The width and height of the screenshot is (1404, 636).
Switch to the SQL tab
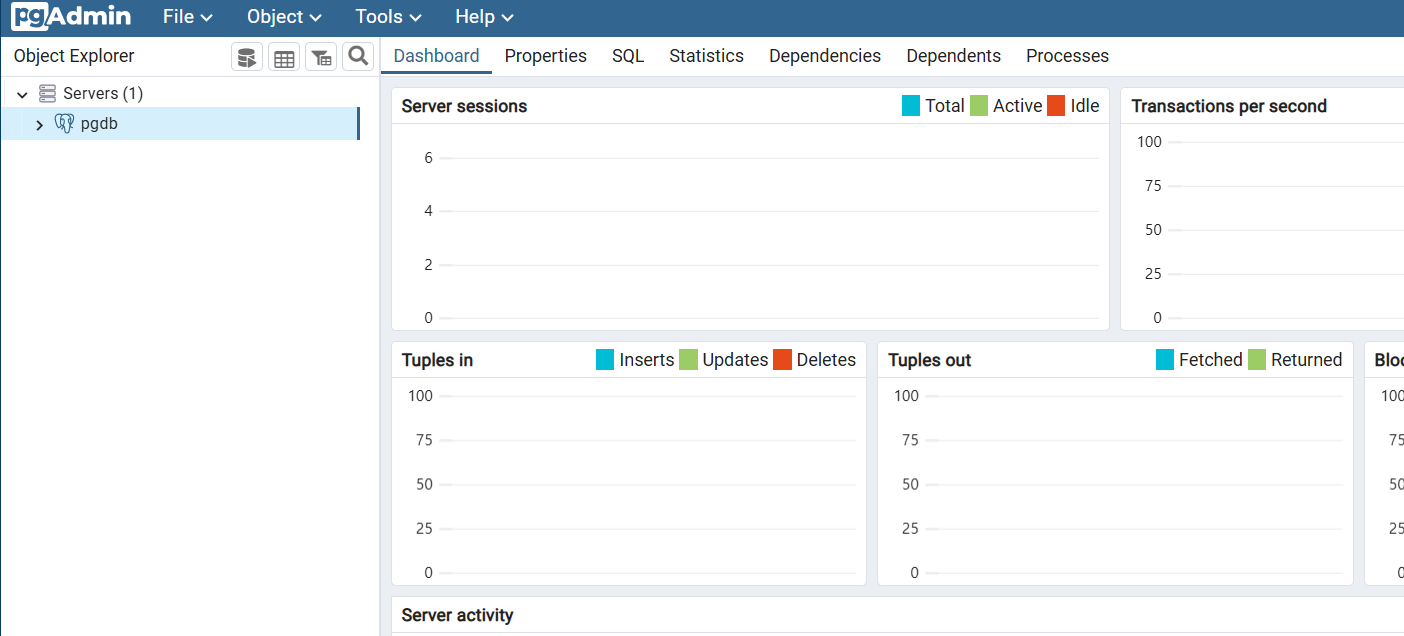(x=628, y=56)
